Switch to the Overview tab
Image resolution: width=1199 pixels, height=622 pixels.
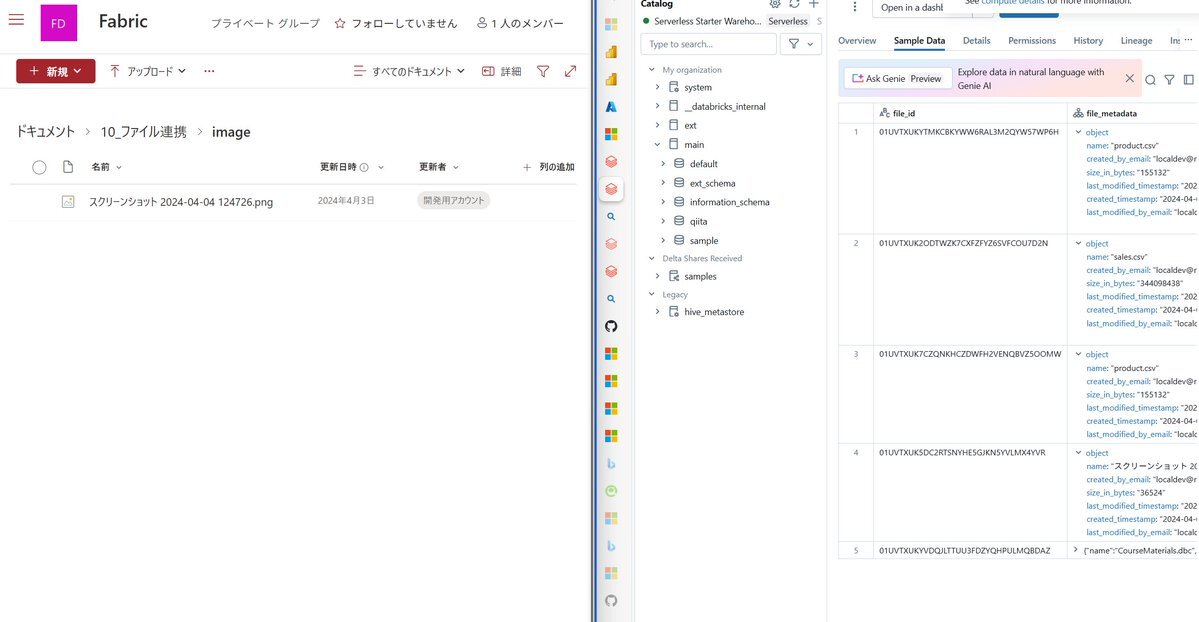pos(857,41)
